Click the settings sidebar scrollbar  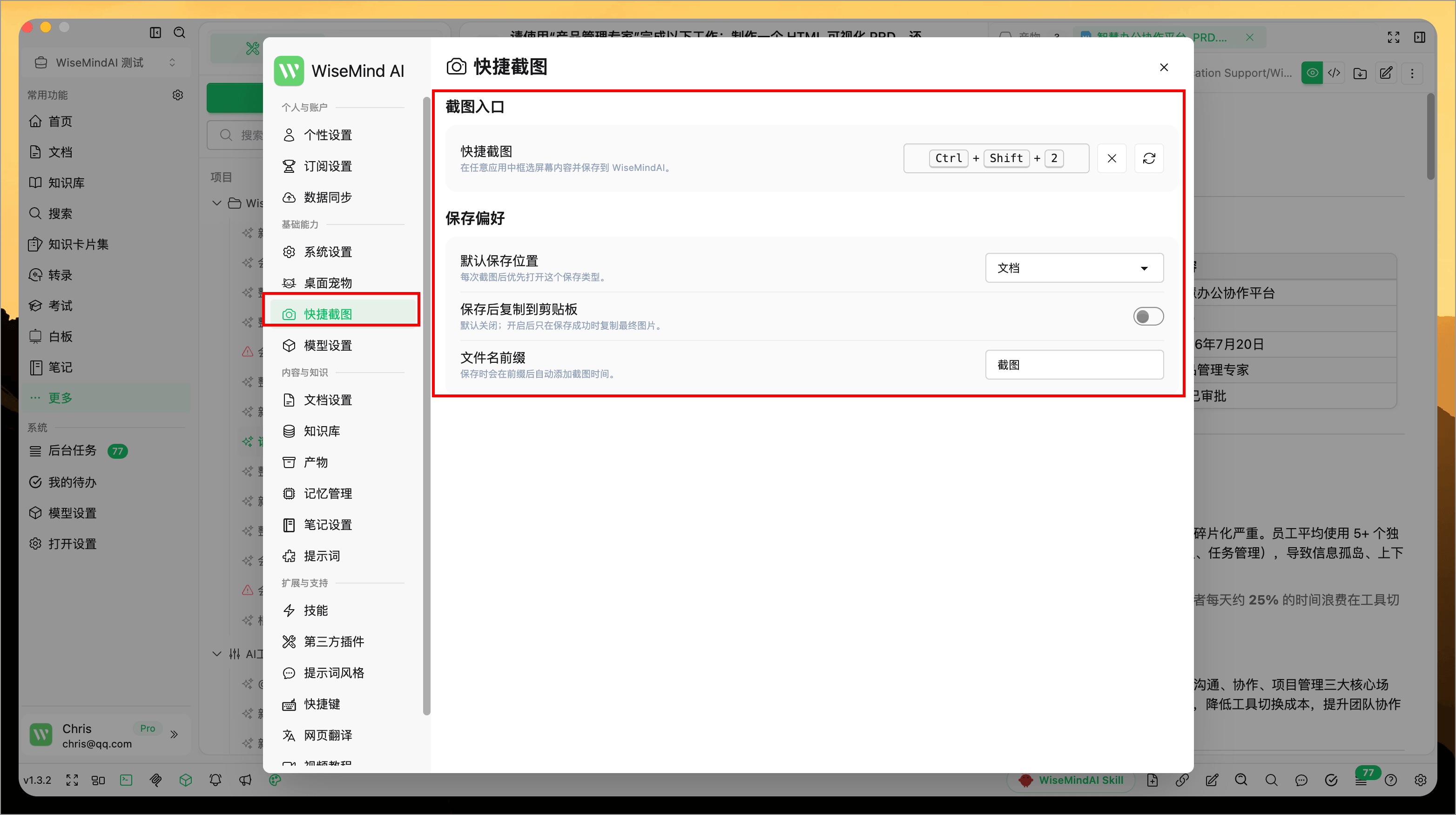pyautogui.click(x=426, y=406)
